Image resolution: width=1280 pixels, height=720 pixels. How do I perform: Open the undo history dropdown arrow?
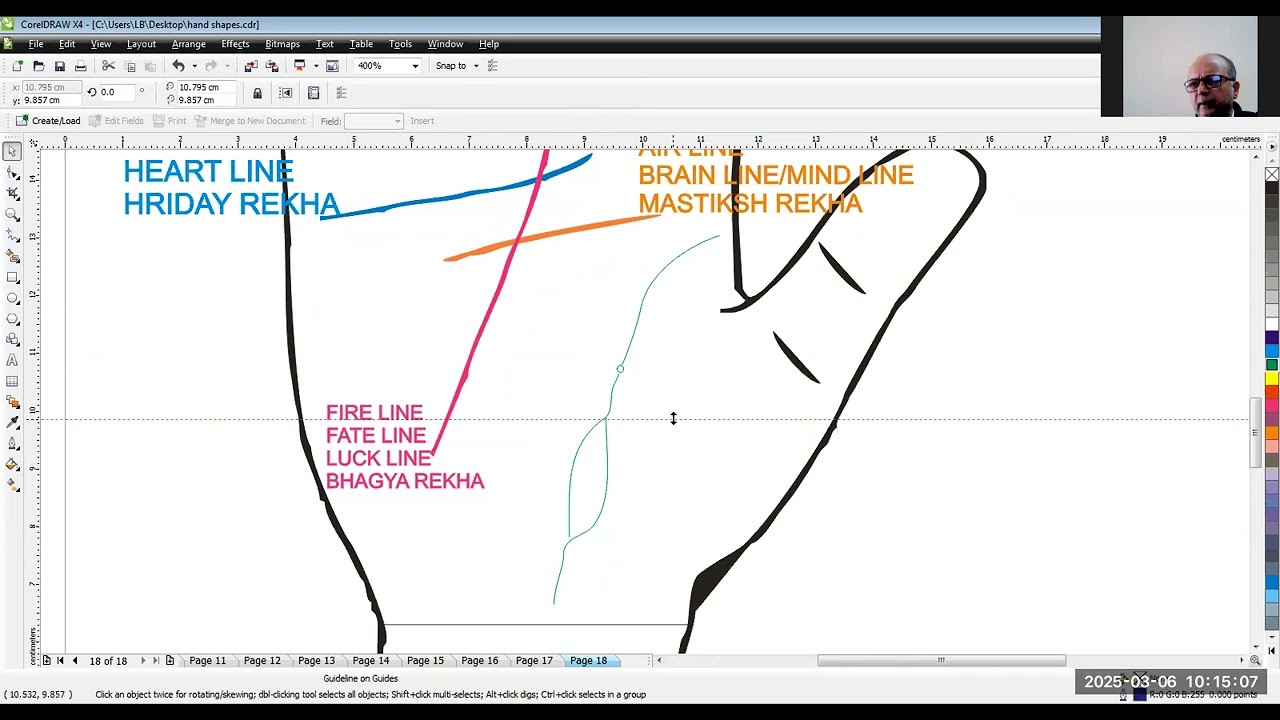click(x=194, y=66)
